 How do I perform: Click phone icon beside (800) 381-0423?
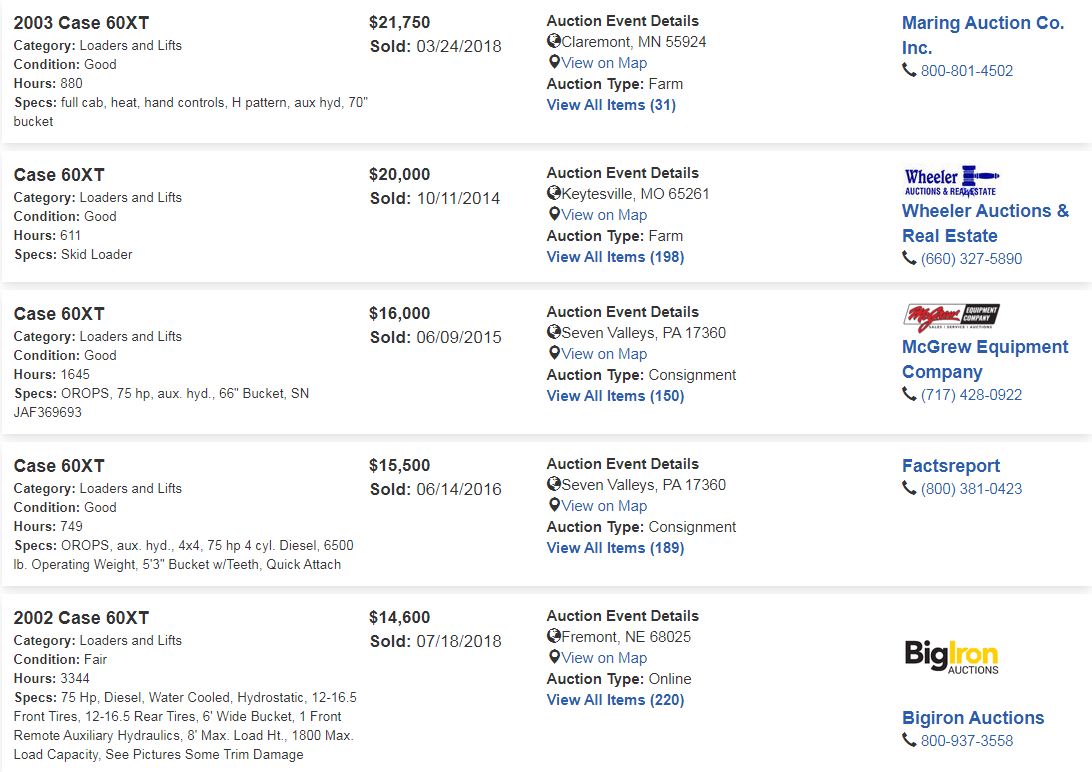909,489
